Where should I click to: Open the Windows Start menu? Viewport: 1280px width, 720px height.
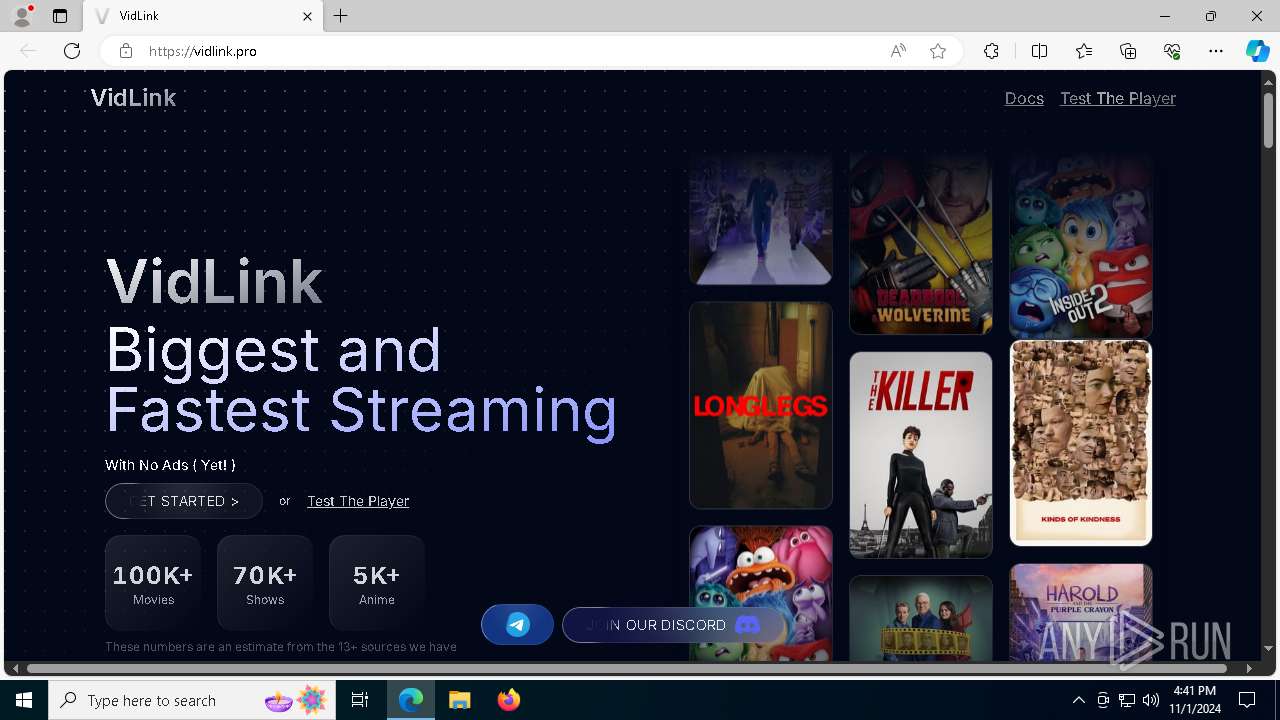point(24,700)
